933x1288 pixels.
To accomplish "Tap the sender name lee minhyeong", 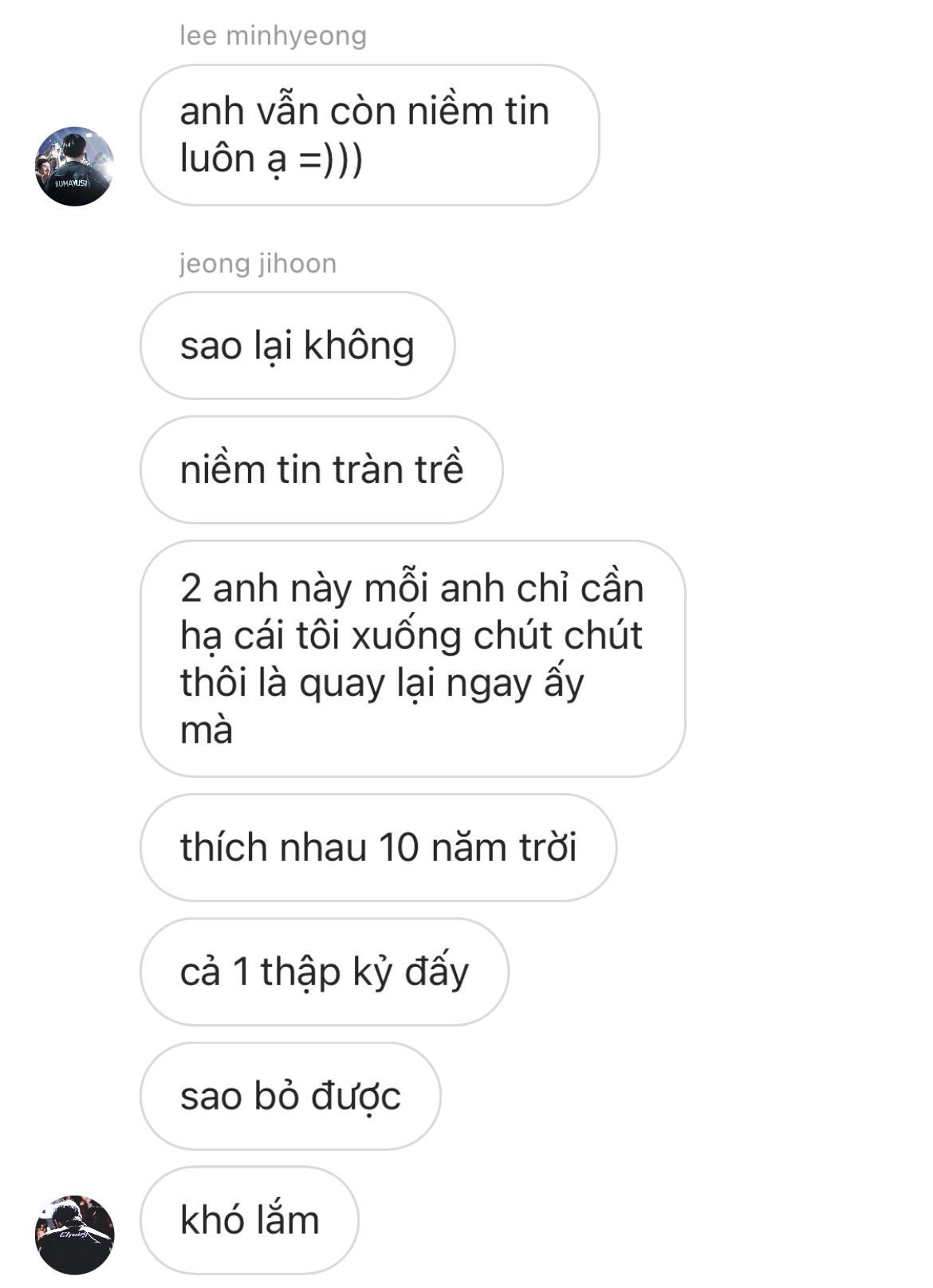I will pos(273,36).
